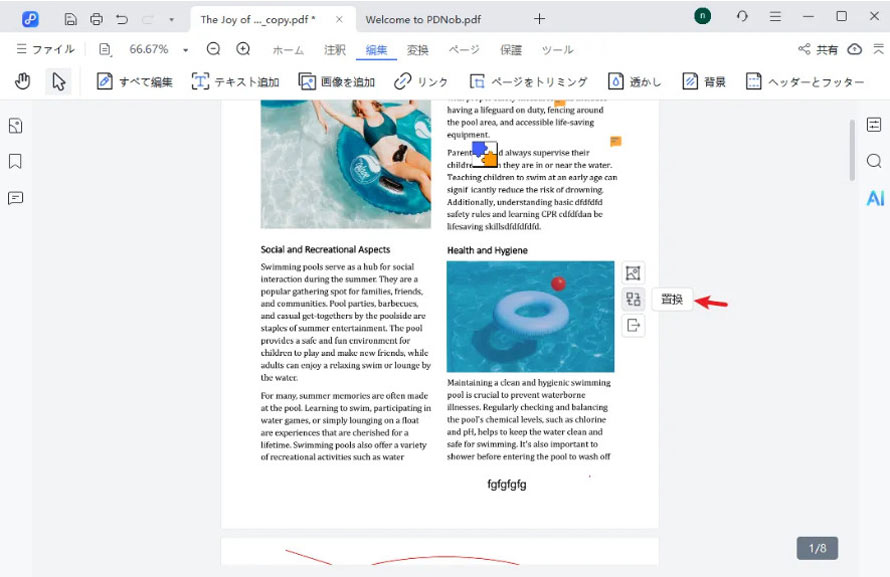Click the 背景 background tool
This screenshot has height=577, width=890.
tap(704, 82)
